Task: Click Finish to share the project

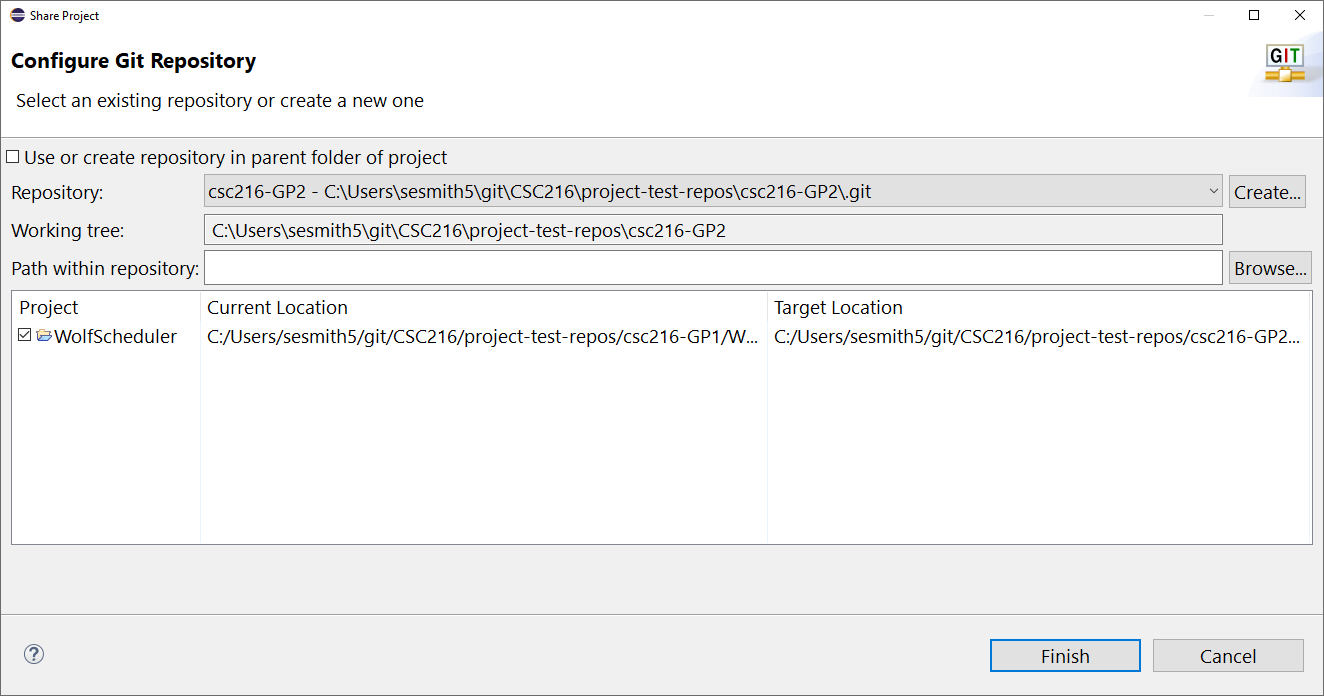Action: (x=1064, y=655)
